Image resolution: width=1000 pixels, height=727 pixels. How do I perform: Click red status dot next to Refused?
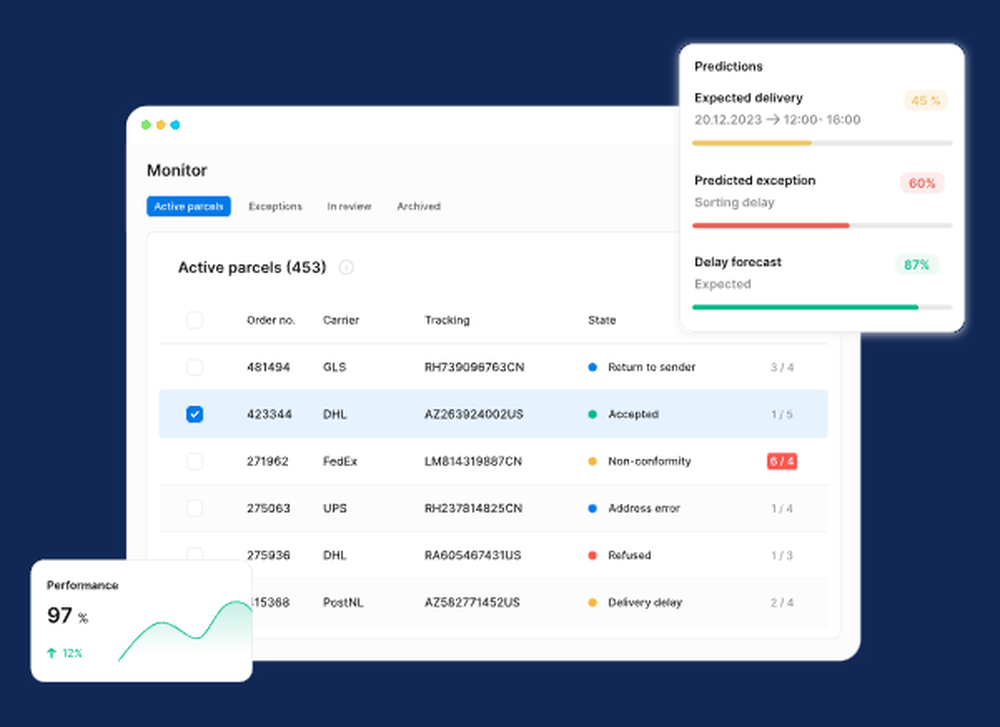(592, 555)
